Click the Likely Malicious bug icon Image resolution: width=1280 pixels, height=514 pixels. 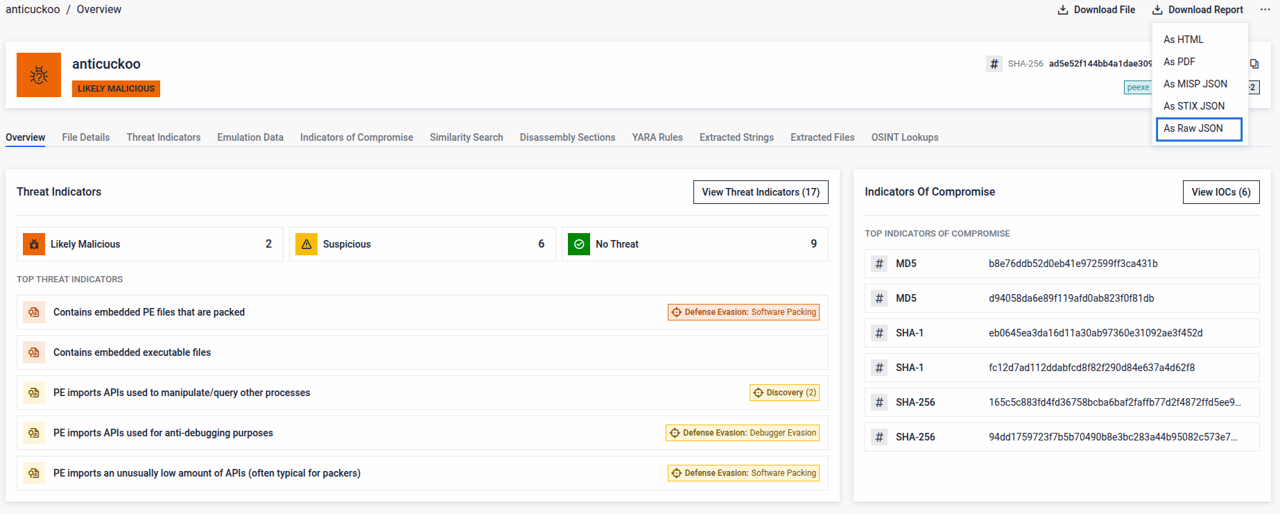pyautogui.click(x=34, y=244)
